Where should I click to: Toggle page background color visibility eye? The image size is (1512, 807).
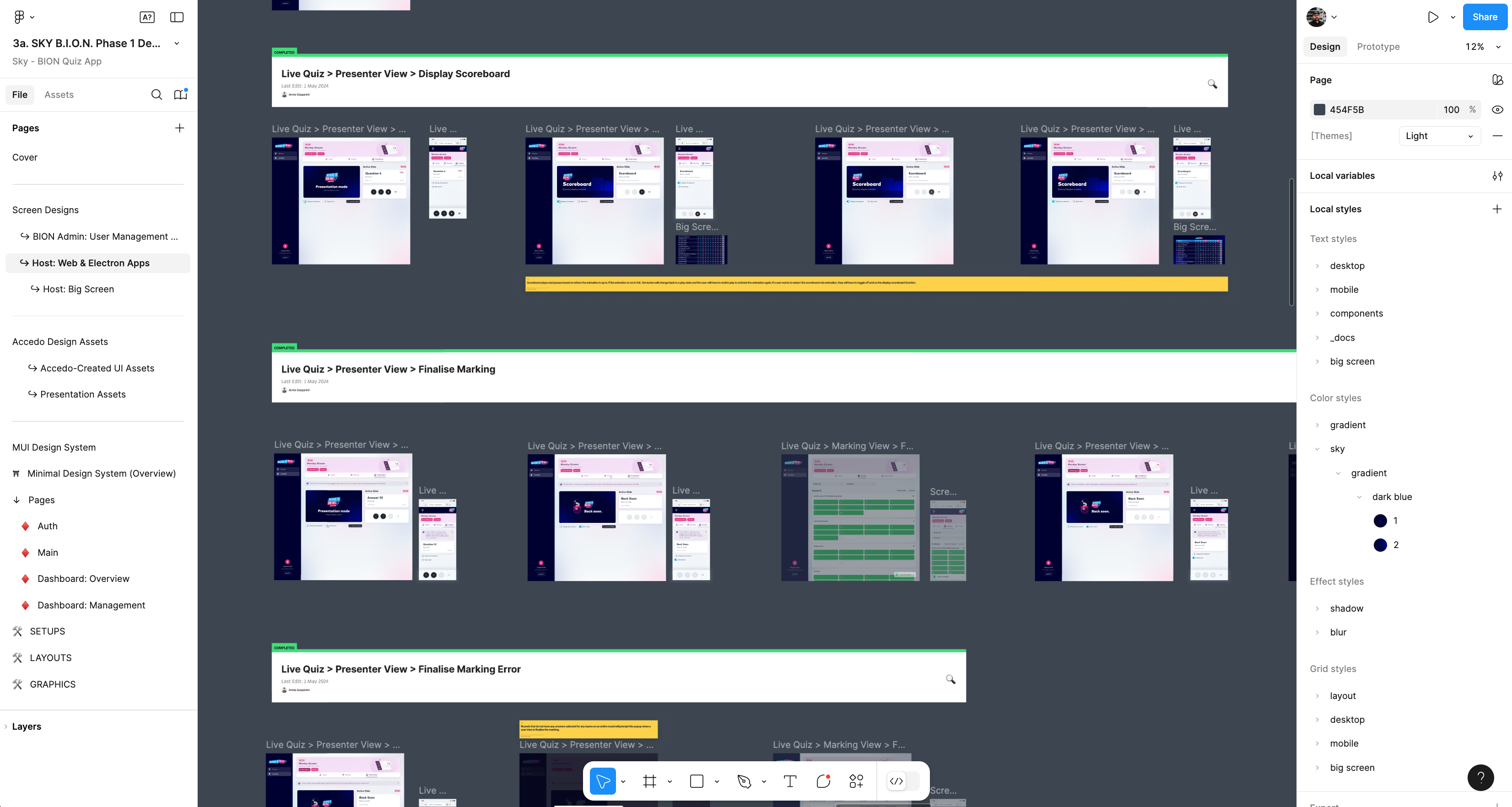point(1497,110)
